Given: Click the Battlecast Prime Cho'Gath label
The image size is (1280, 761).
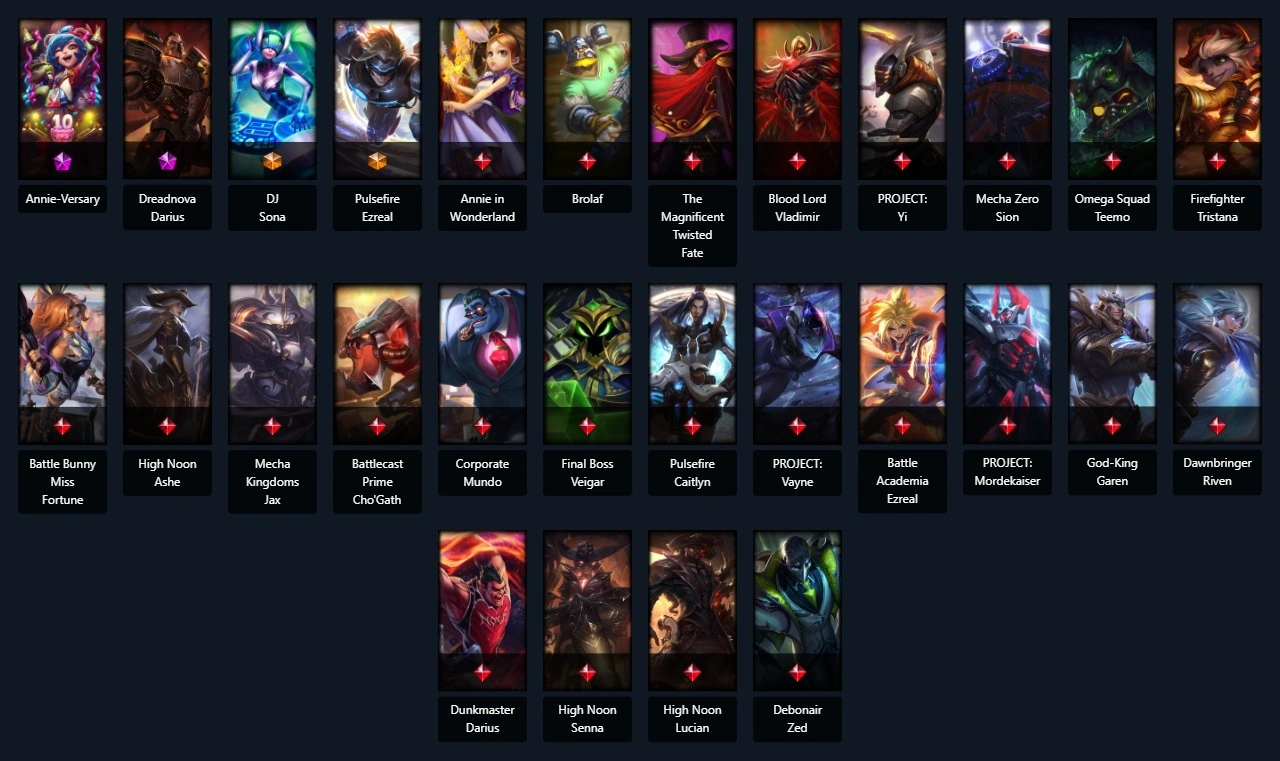Looking at the screenshot, I should pos(377,481).
